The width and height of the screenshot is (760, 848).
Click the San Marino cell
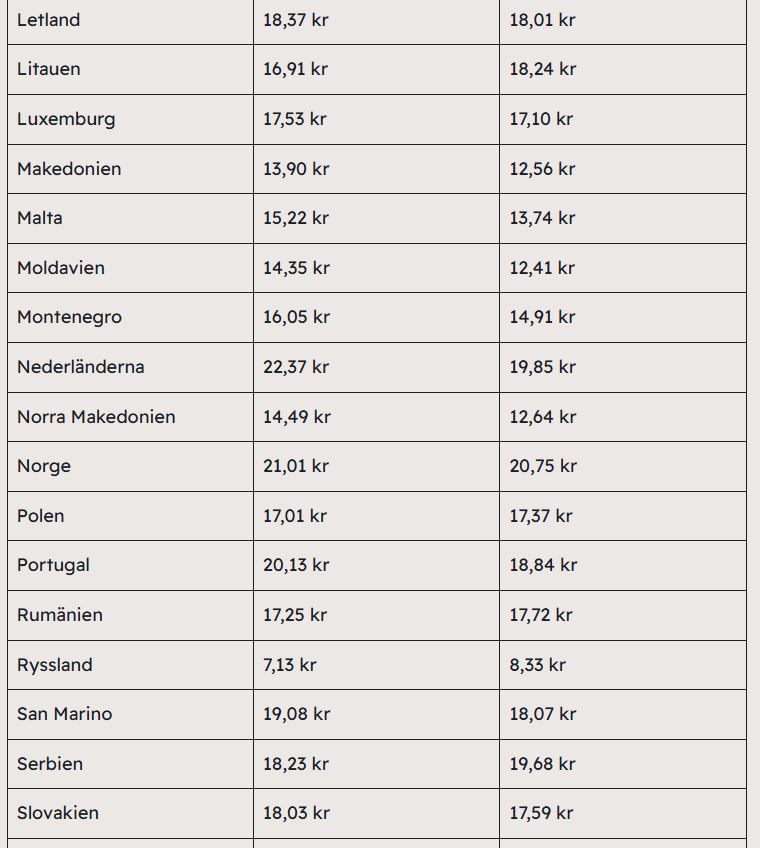[65, 714]
